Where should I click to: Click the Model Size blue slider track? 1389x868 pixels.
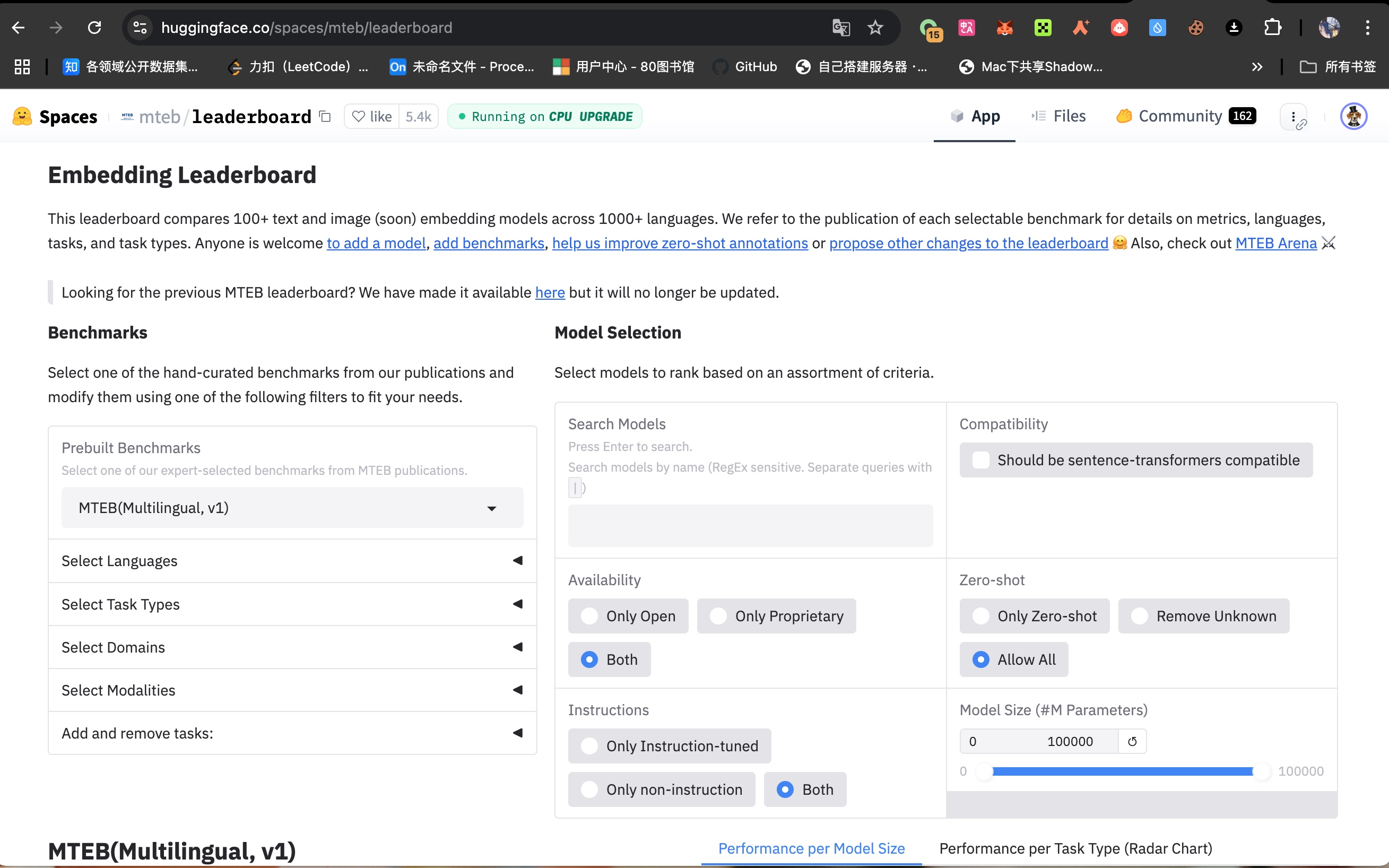[1123, 771]
